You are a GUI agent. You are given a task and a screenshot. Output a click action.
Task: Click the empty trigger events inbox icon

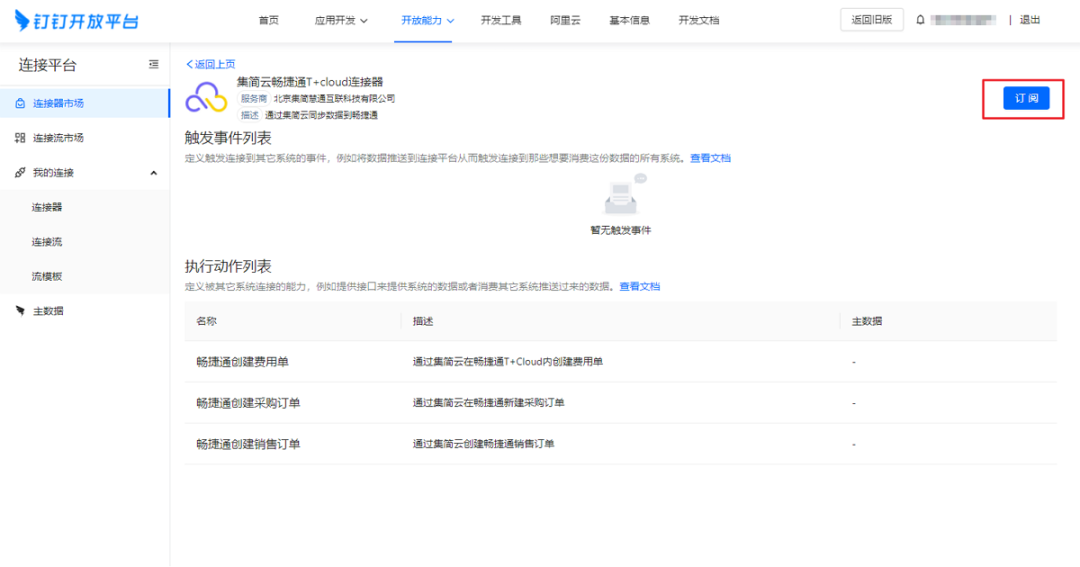(x=624, y=196)
